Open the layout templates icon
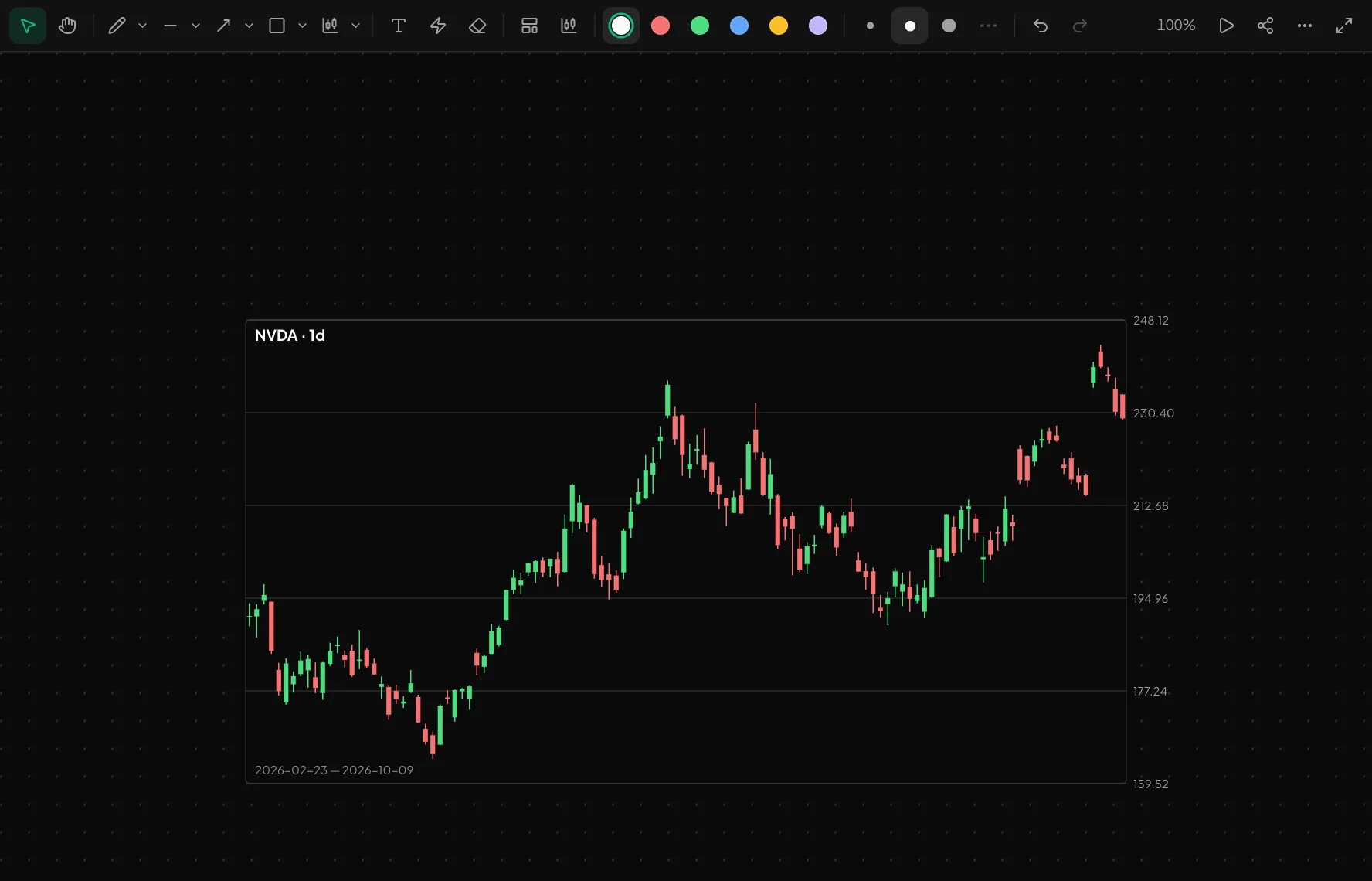Image resolution: width=1372 pixels, height=881 pixels. pos(529,26)
